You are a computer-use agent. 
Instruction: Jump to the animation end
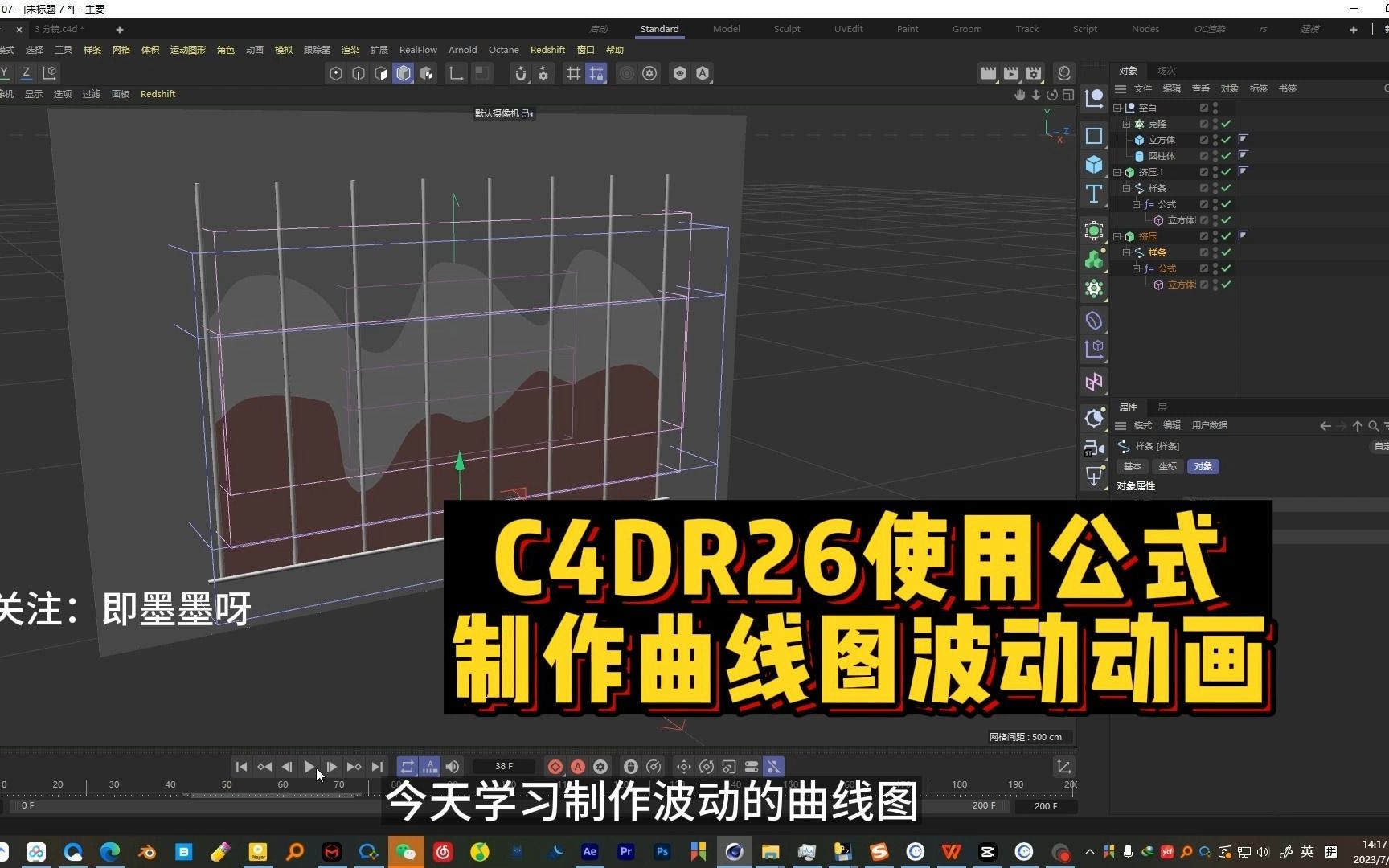click(x=377, y=767)
